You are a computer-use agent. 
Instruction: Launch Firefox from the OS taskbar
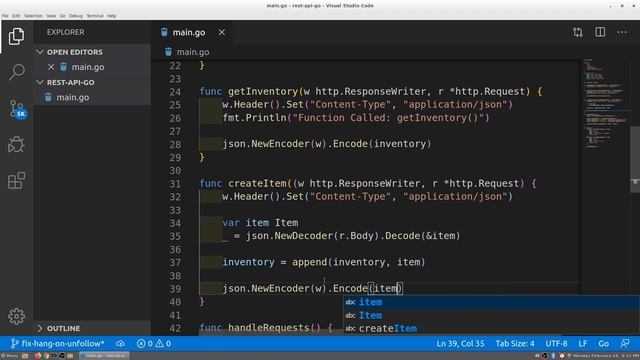coord(38,356)
